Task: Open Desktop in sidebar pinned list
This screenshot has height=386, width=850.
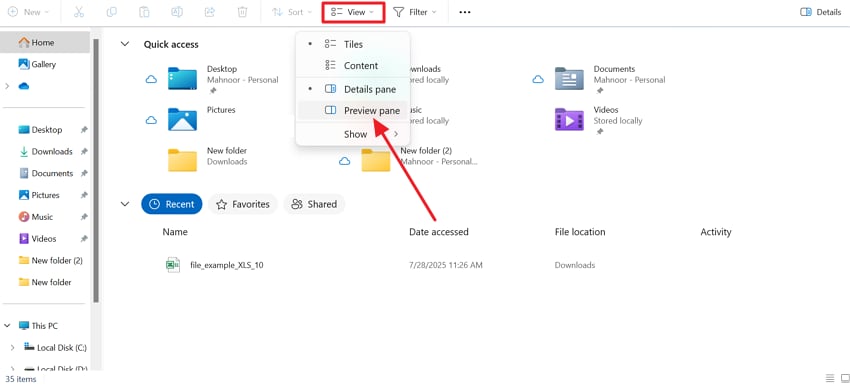Action: 47,130
